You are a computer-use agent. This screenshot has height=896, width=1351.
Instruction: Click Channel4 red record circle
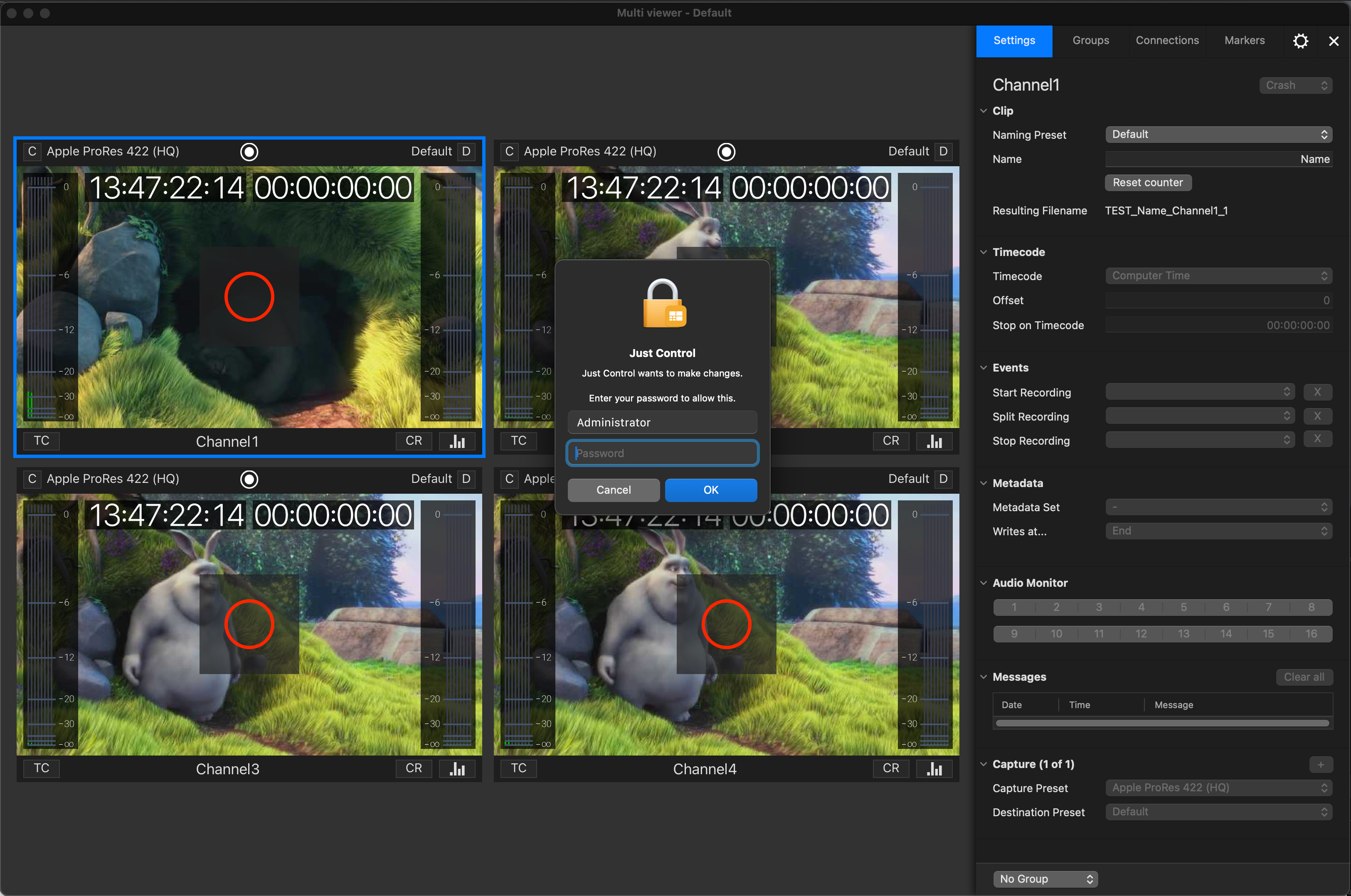coord(726,624)
